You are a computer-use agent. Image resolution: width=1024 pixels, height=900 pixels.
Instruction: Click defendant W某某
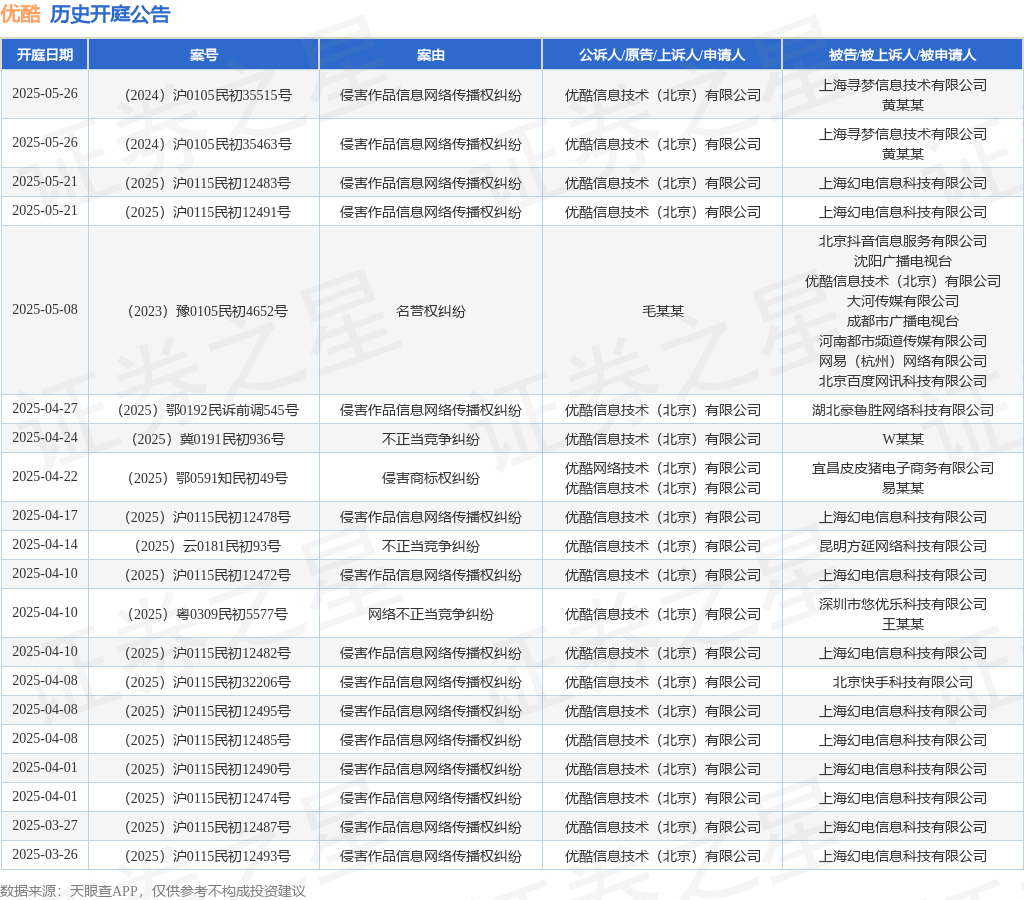(x=903, y=439)
